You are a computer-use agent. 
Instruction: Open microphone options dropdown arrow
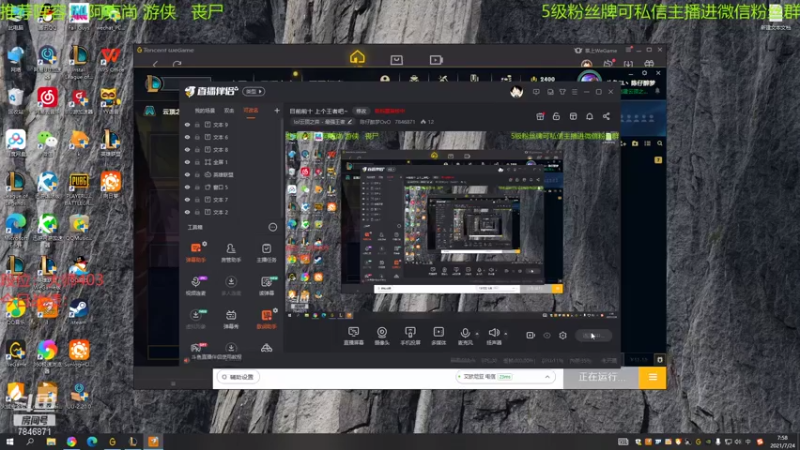click(x=477, y=334)
